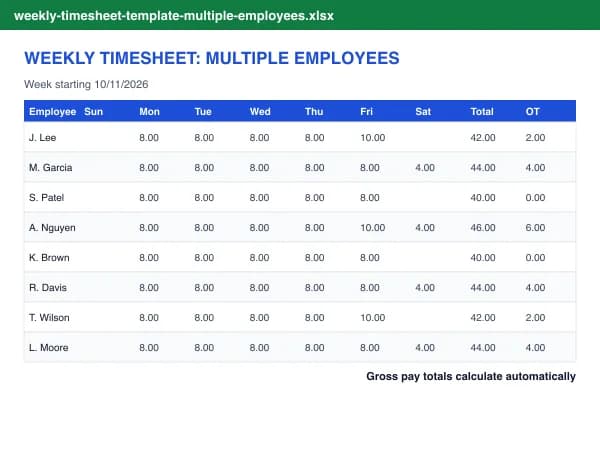
Task: Select T. Wilson's Total 42.00 cell
Action: [483, 318]
